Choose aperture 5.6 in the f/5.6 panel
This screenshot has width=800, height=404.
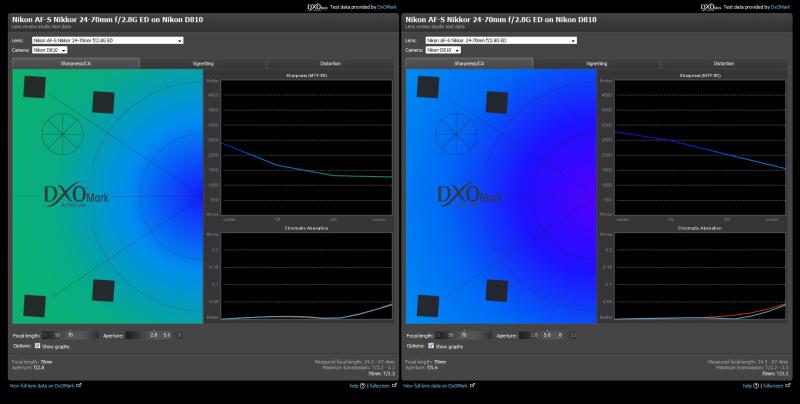pos(547,335)
